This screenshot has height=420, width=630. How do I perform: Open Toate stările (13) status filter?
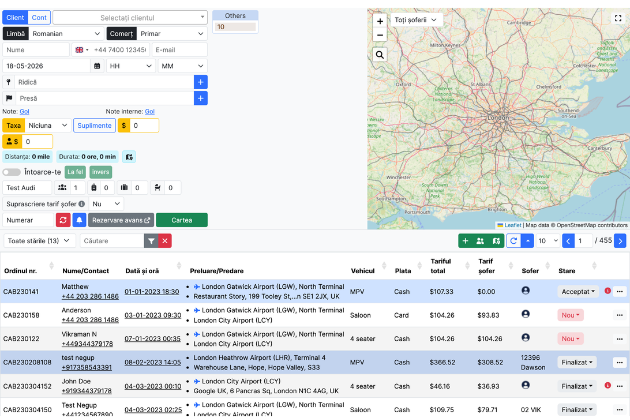point(39,241)
